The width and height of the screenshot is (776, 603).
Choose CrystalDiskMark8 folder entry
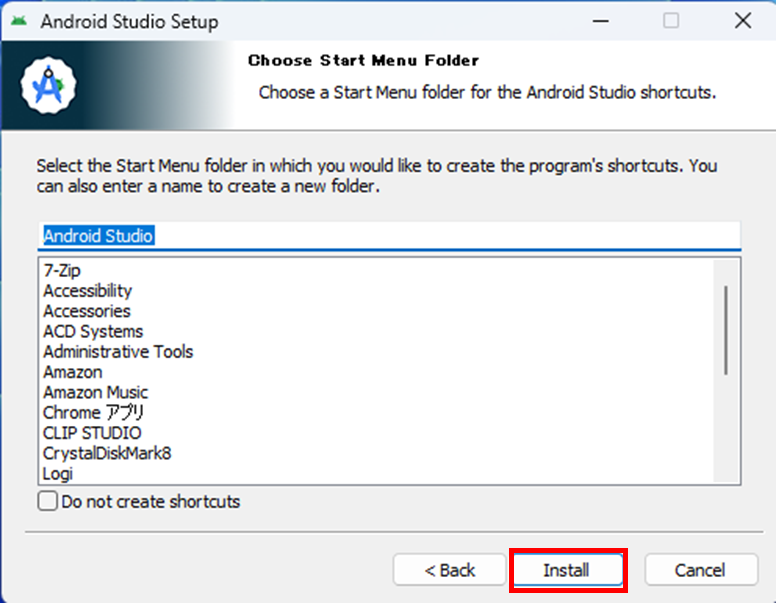click(107, 453)
